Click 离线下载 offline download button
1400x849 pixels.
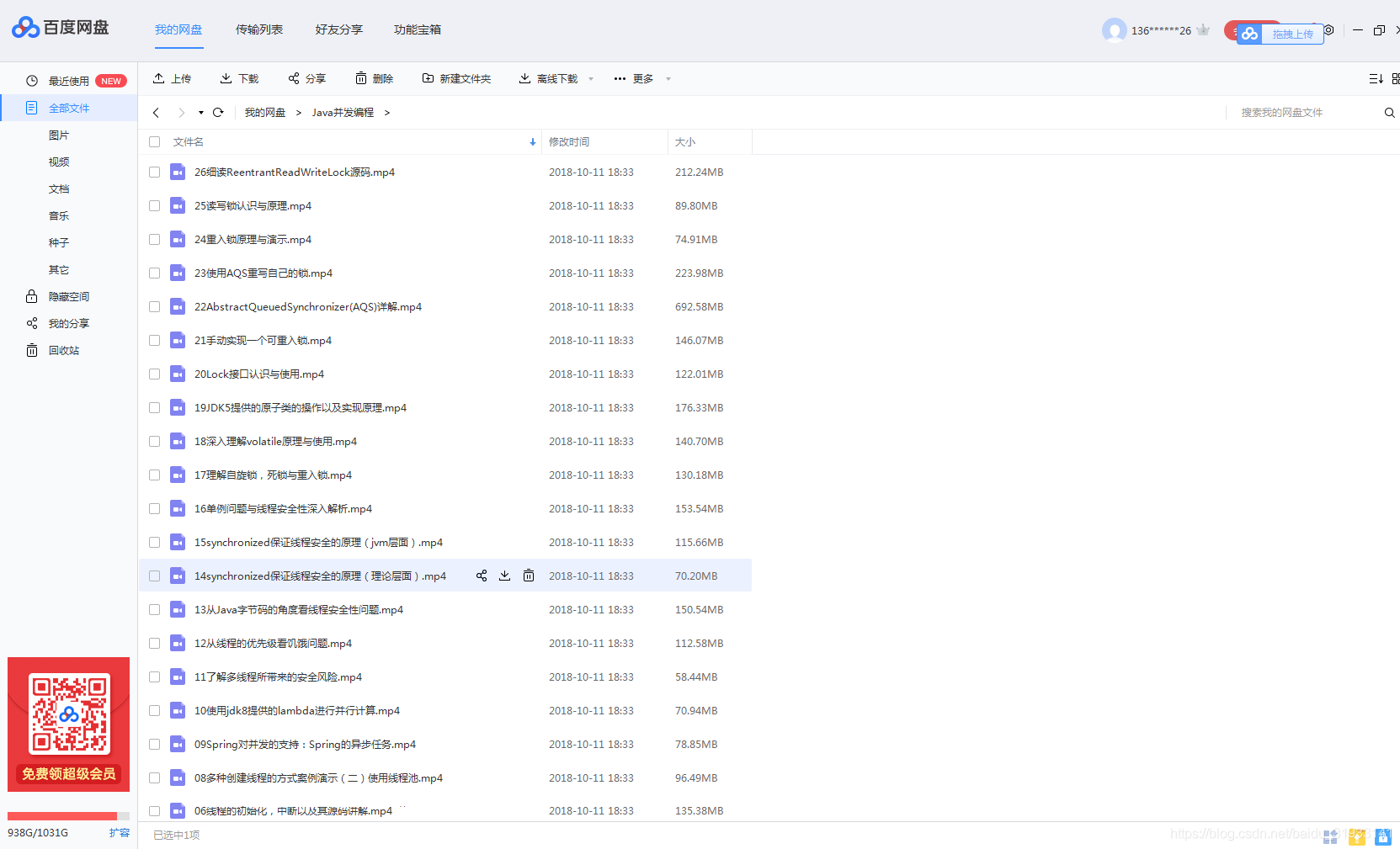pos(548,78)
